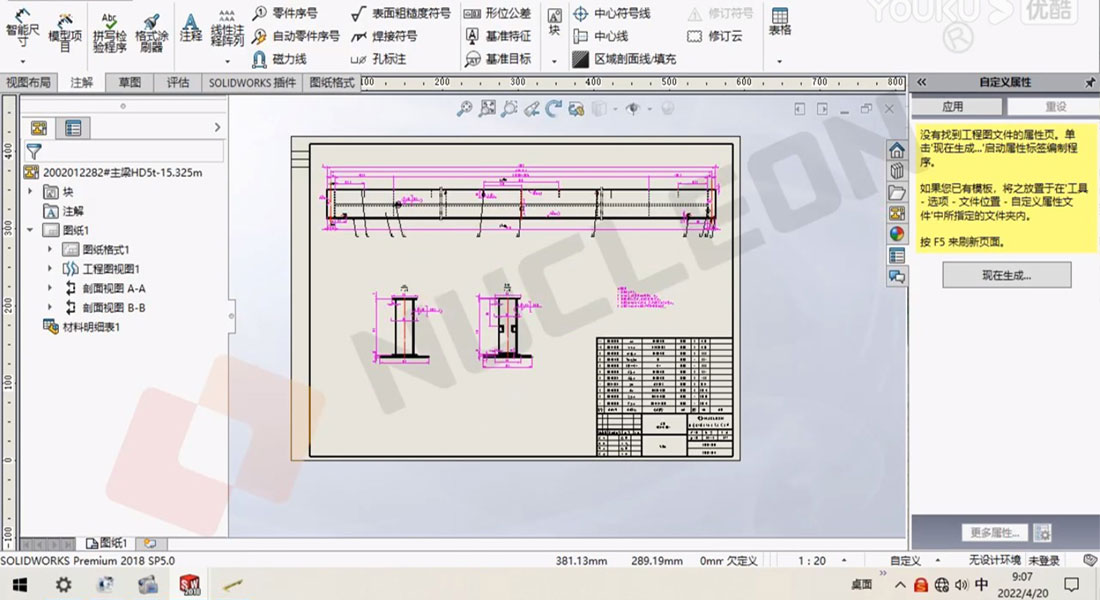
Task: Expand the 剖面视图 A-A section view node
Action: pyautogui.click(x=50, y=288)
